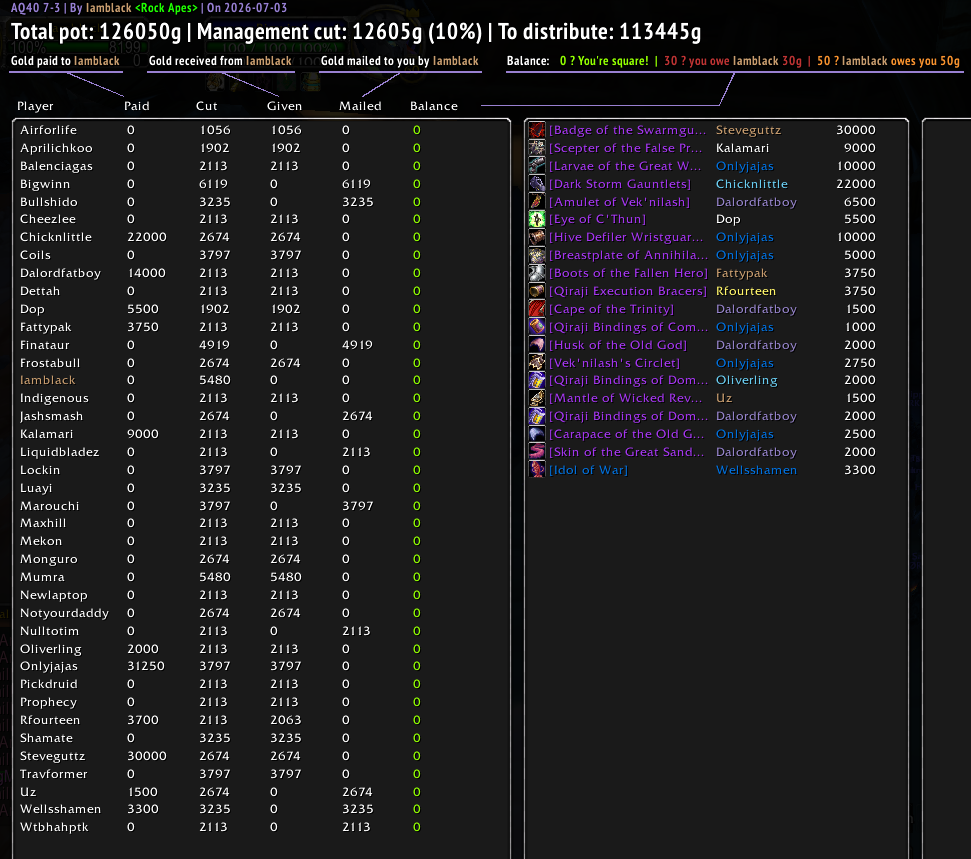Open the [Cape of the Trinity] link
Screen dimensions: 971x859
611,309
